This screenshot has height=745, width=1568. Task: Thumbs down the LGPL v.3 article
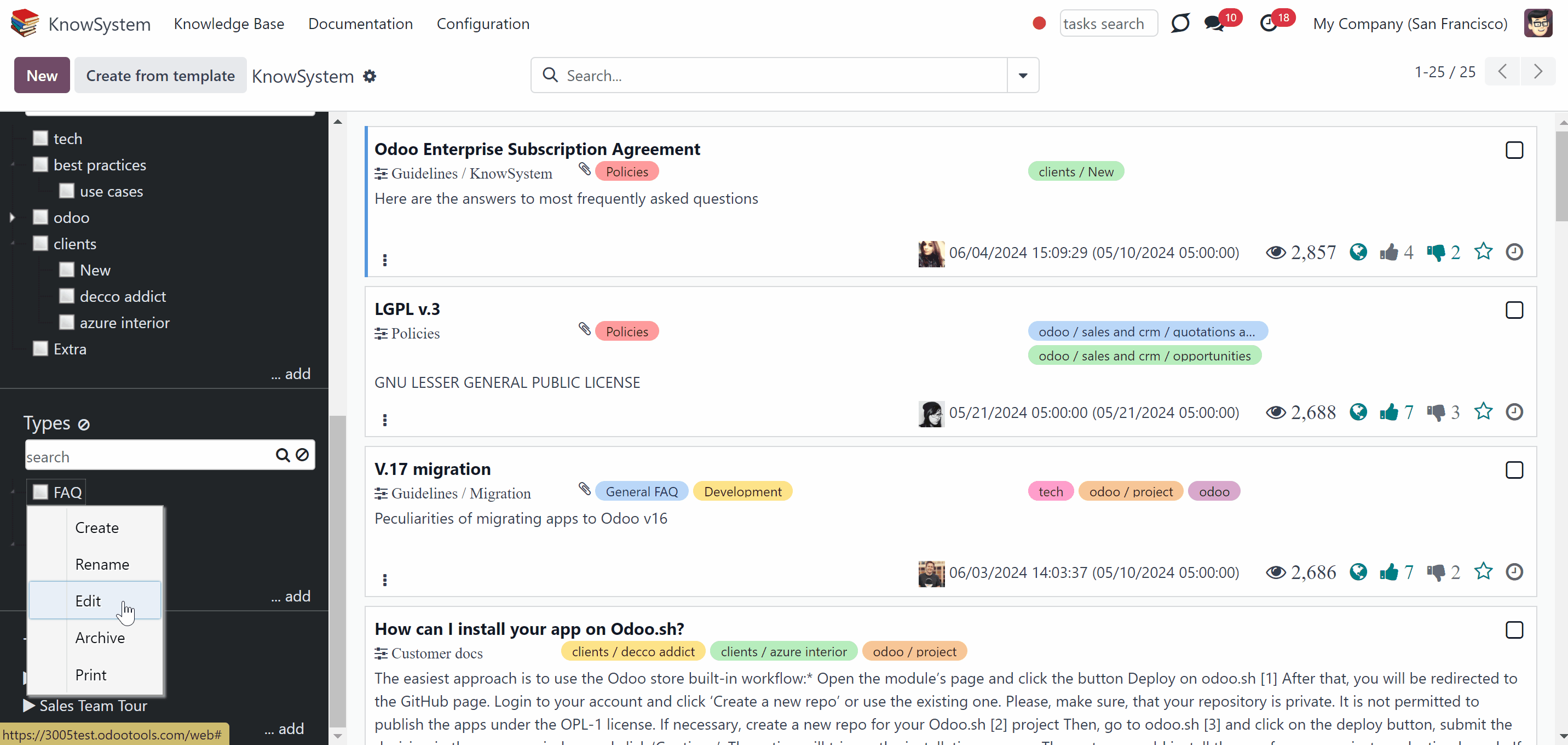click(1436, 412)
